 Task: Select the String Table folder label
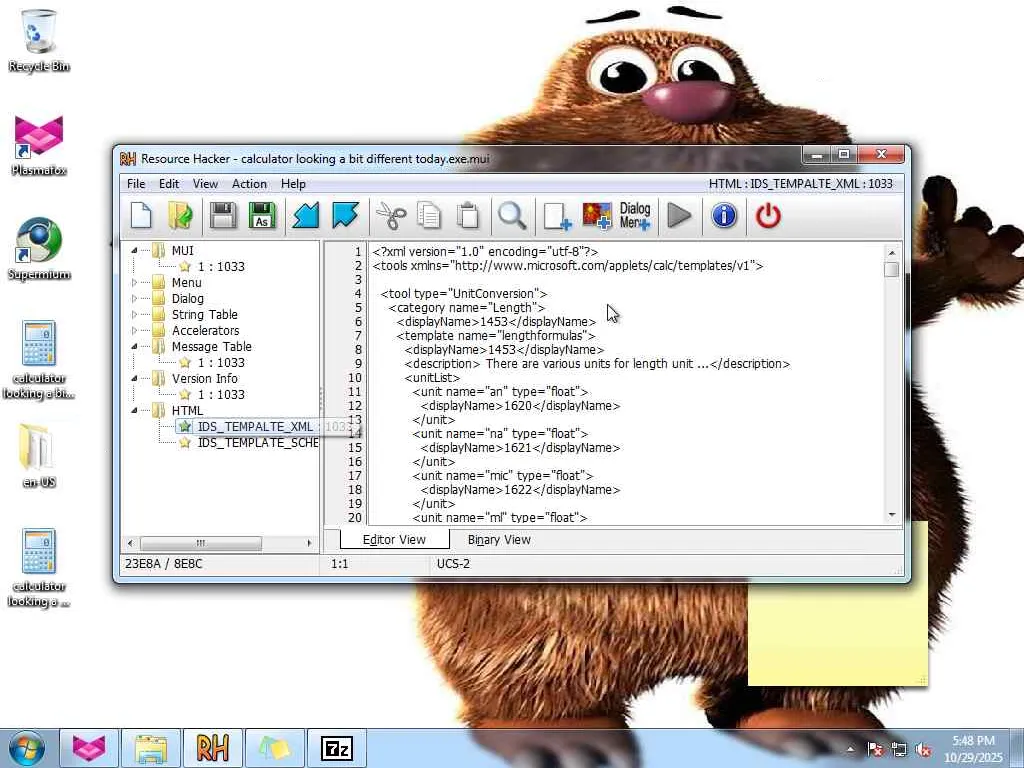pos(204,314)
